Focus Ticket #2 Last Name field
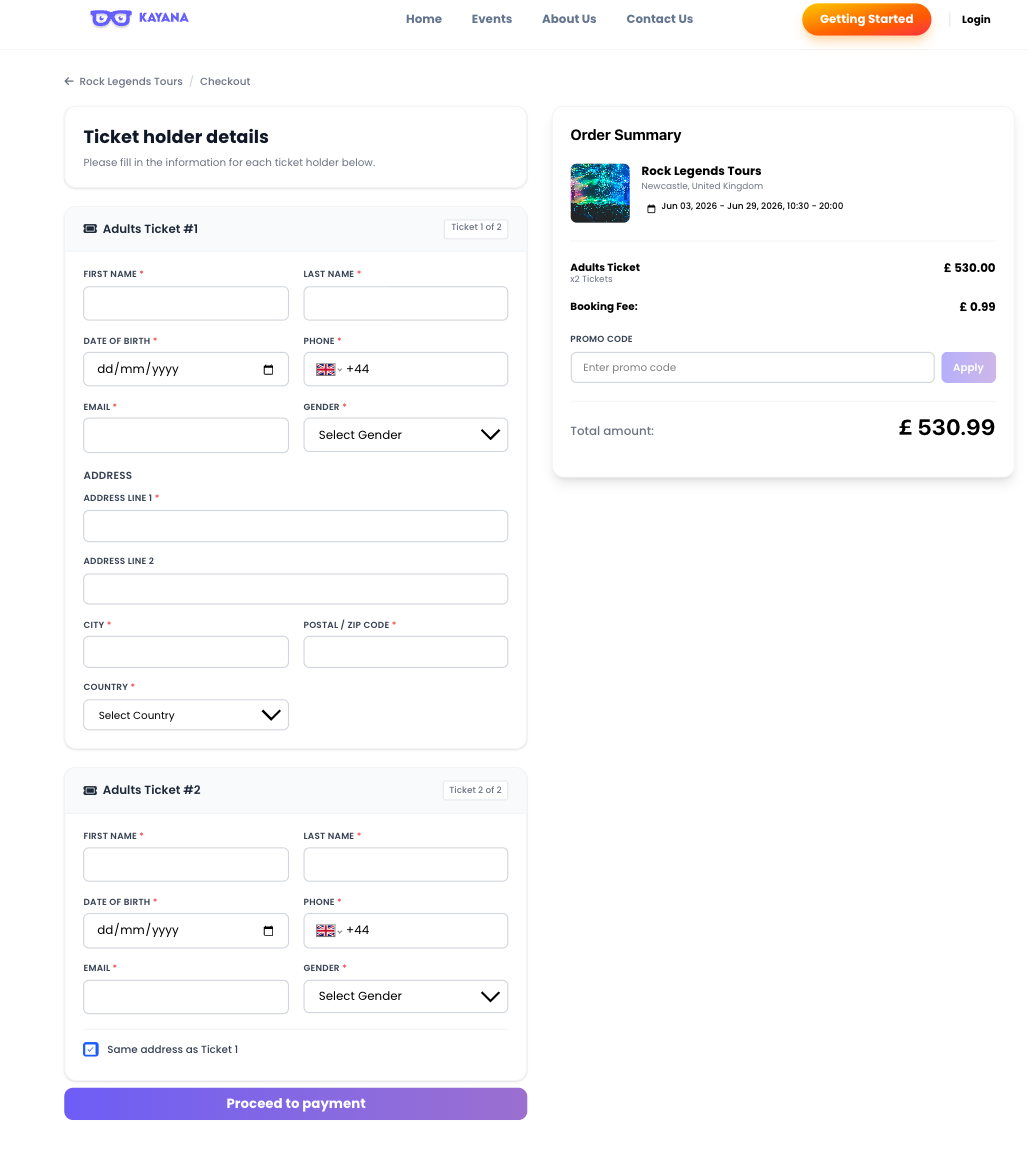The width and height of the screenshot is (1028, 1154). [405, 865]
